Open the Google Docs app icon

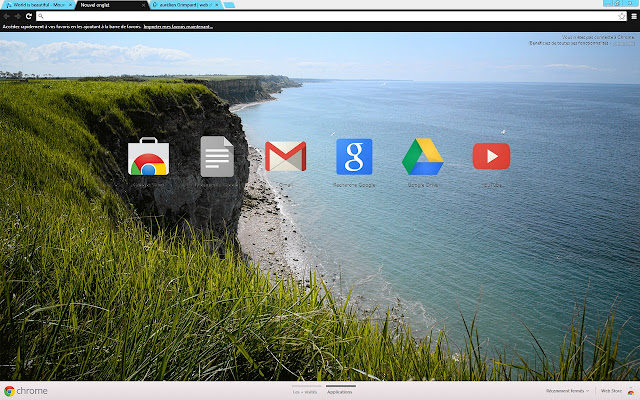tap(217, 157)
